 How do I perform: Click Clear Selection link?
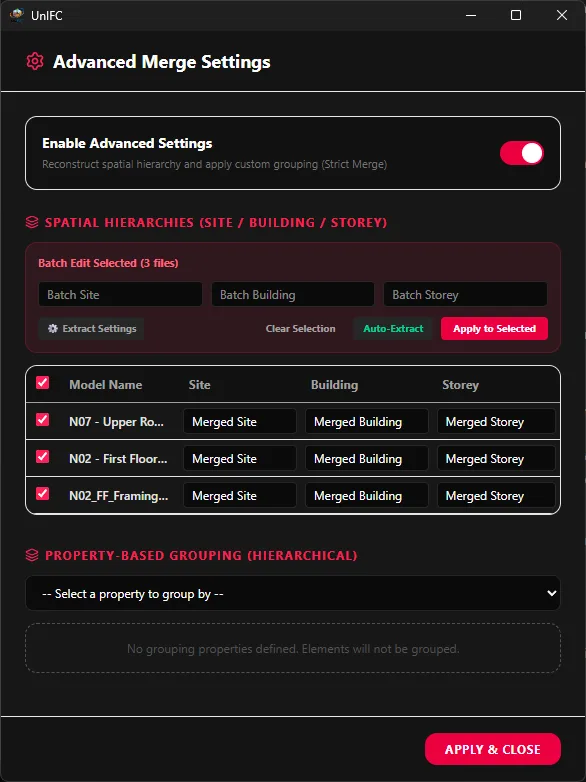click(x=300, y=329)
